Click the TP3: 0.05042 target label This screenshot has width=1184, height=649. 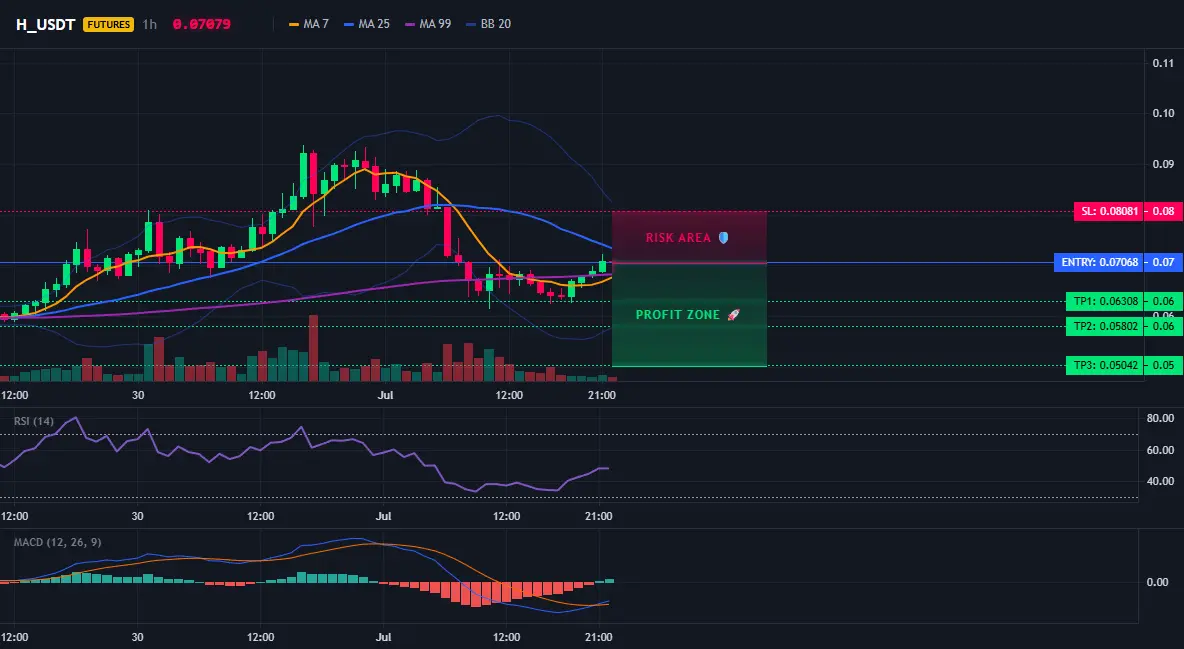click(x=1104, y=366)
